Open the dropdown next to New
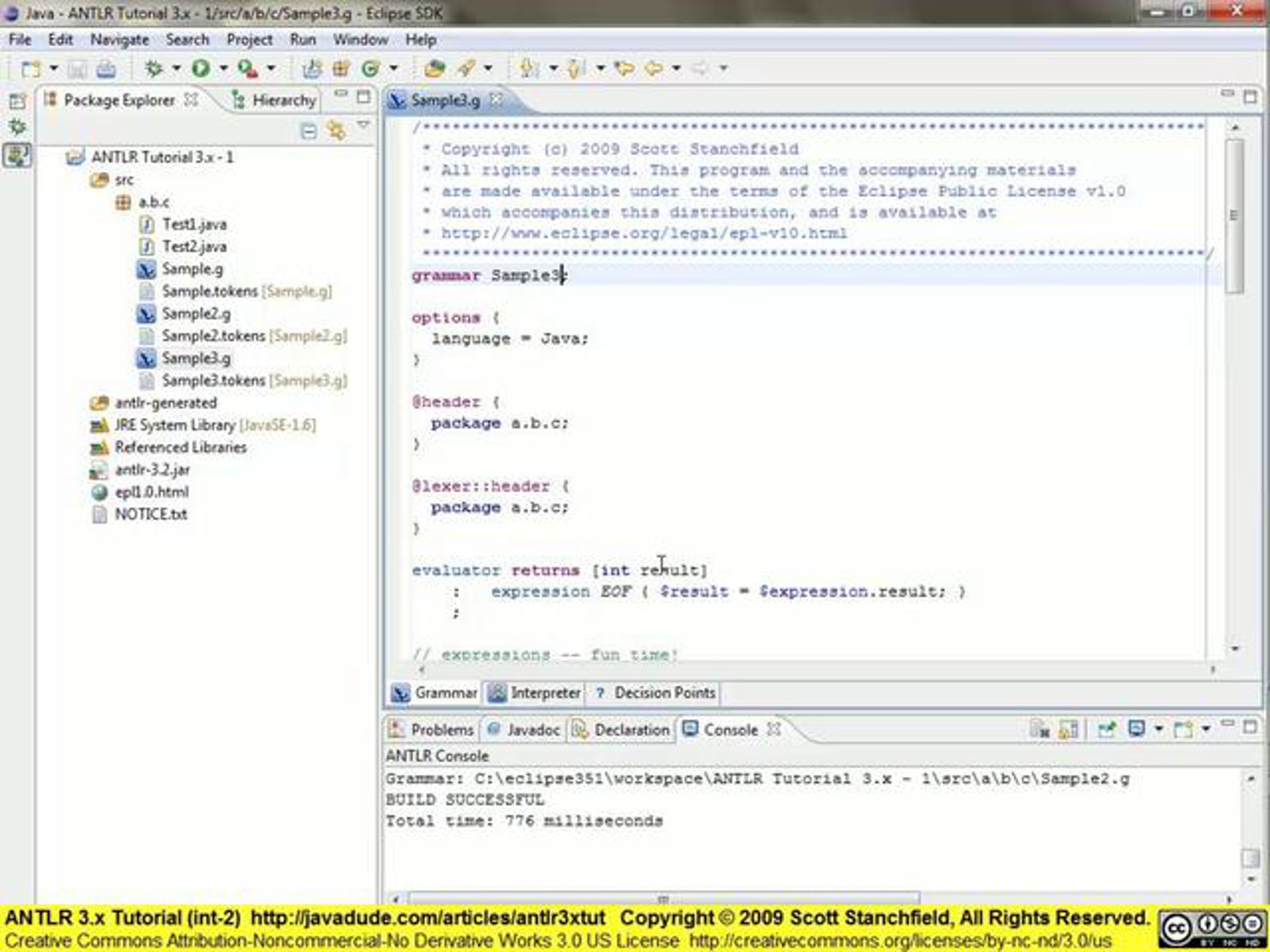This screenshot has height=952, width=1270. pos(53,68)
